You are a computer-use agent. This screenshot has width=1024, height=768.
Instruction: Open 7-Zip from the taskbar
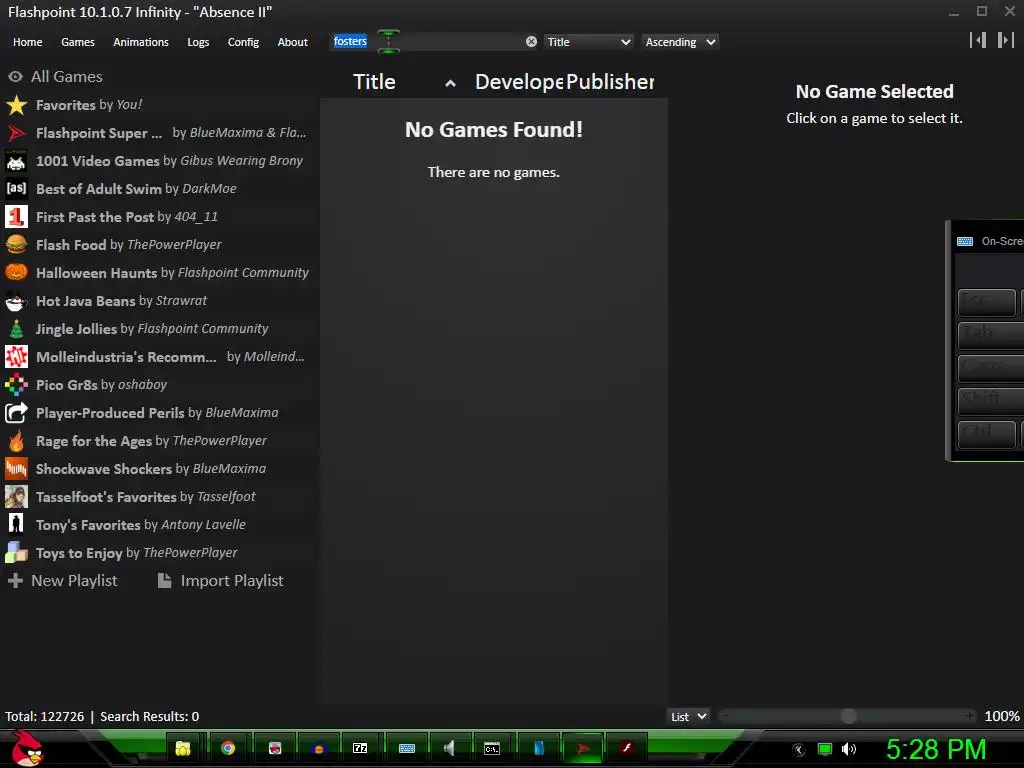360,748
